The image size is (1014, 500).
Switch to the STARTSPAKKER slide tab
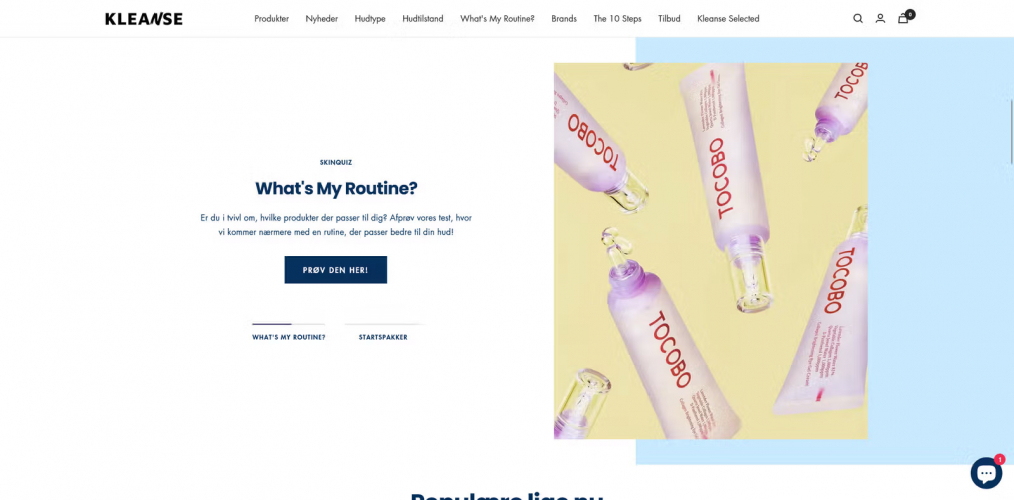click(x=383, y=337)
